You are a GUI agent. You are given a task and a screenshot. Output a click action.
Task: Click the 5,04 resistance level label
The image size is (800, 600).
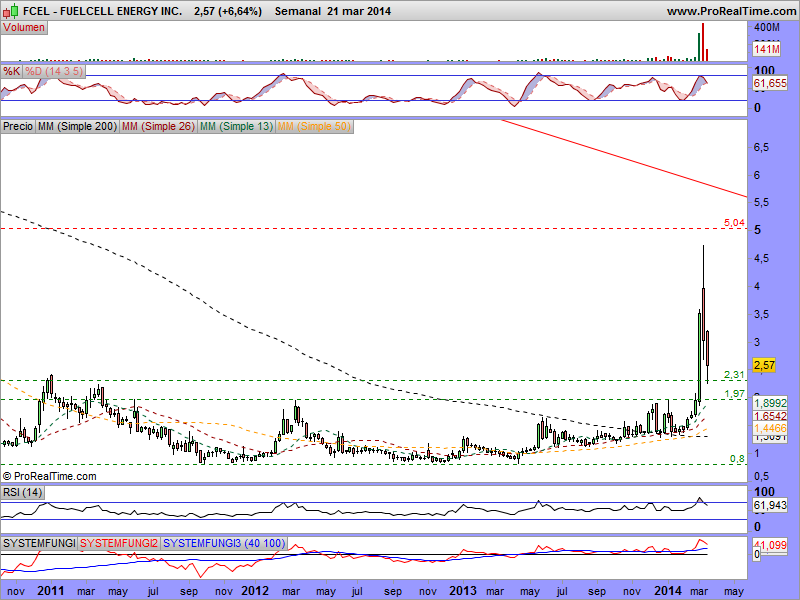734,222
